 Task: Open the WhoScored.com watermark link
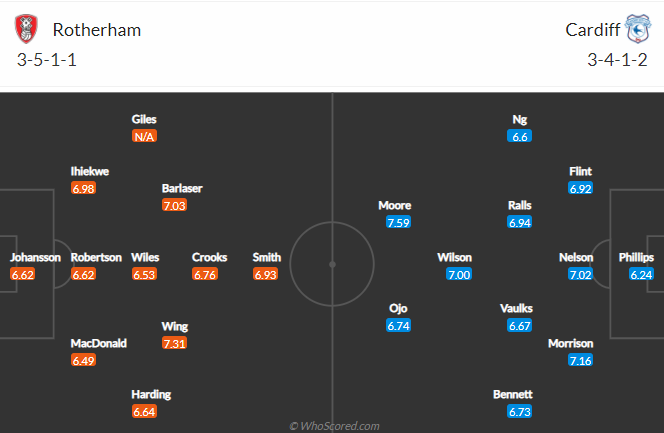(x=334, y=426)
